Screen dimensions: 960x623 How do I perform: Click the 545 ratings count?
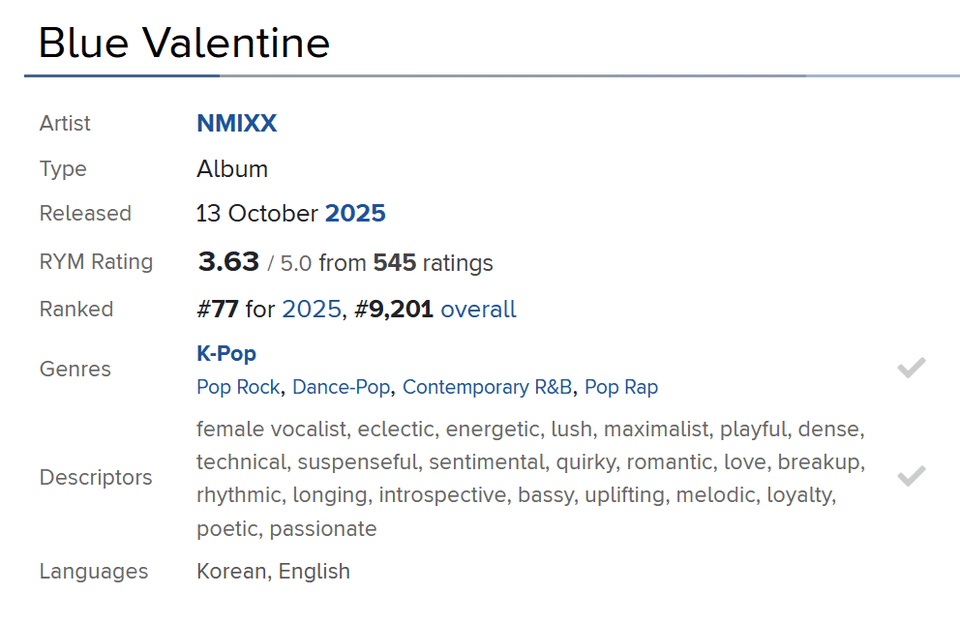click(x=394, y=264)
